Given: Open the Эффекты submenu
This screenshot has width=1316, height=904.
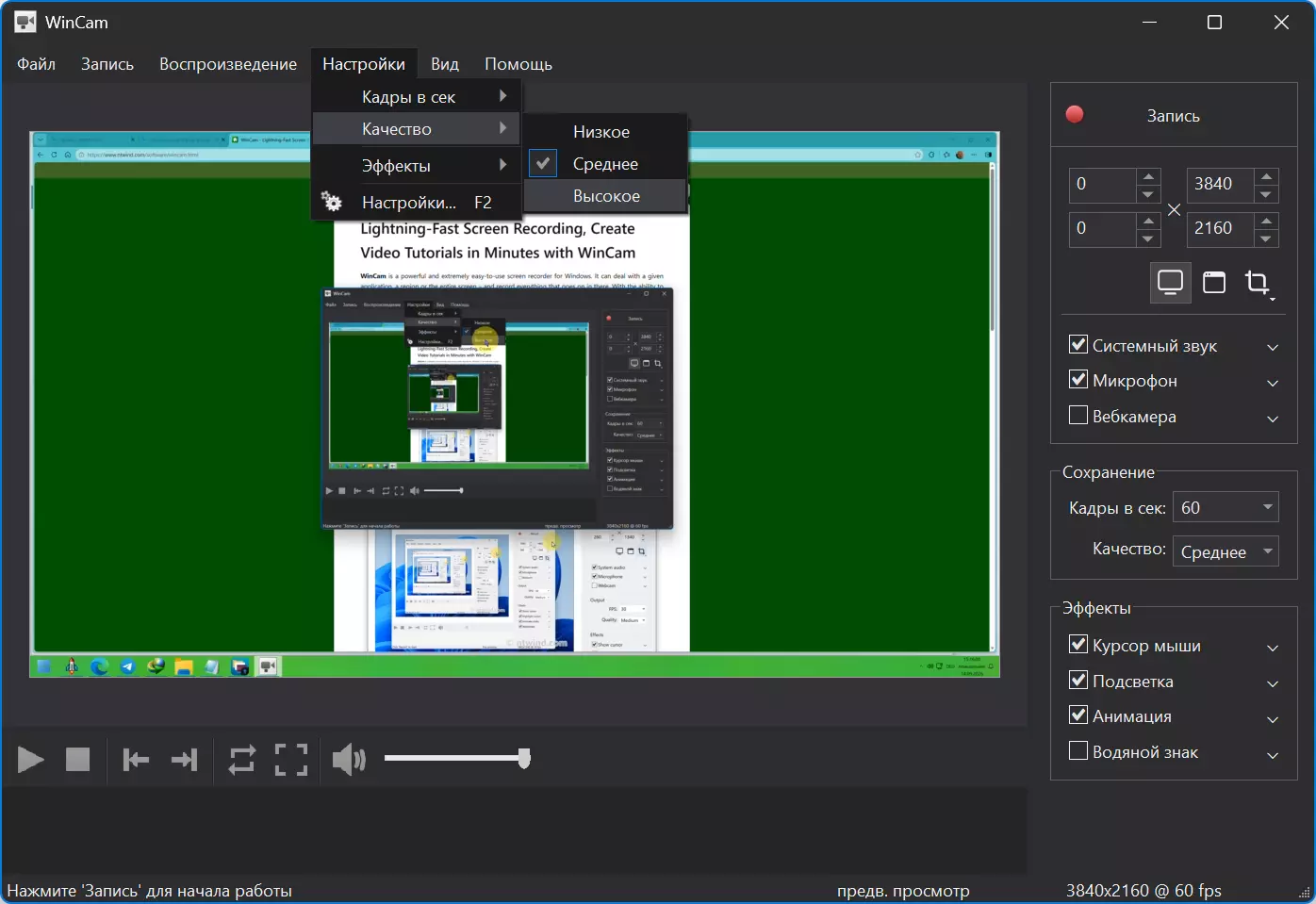Looking at the screenshot, I should [416, 166].
